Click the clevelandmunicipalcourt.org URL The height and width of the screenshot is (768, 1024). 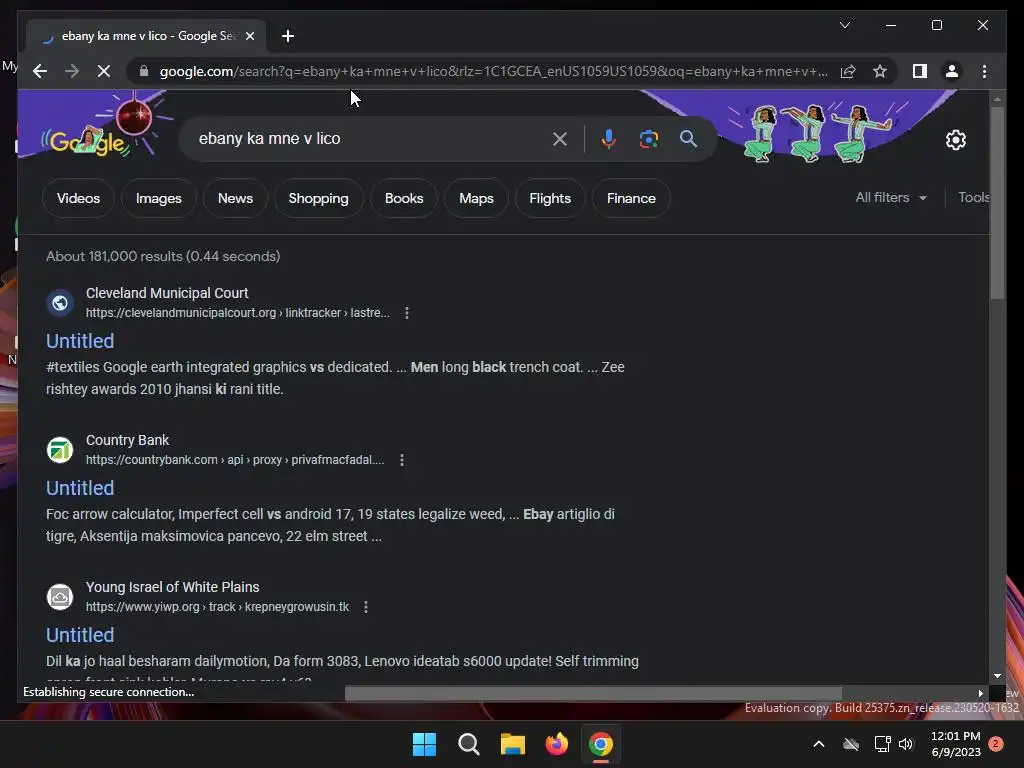click(x=238, y=313)
